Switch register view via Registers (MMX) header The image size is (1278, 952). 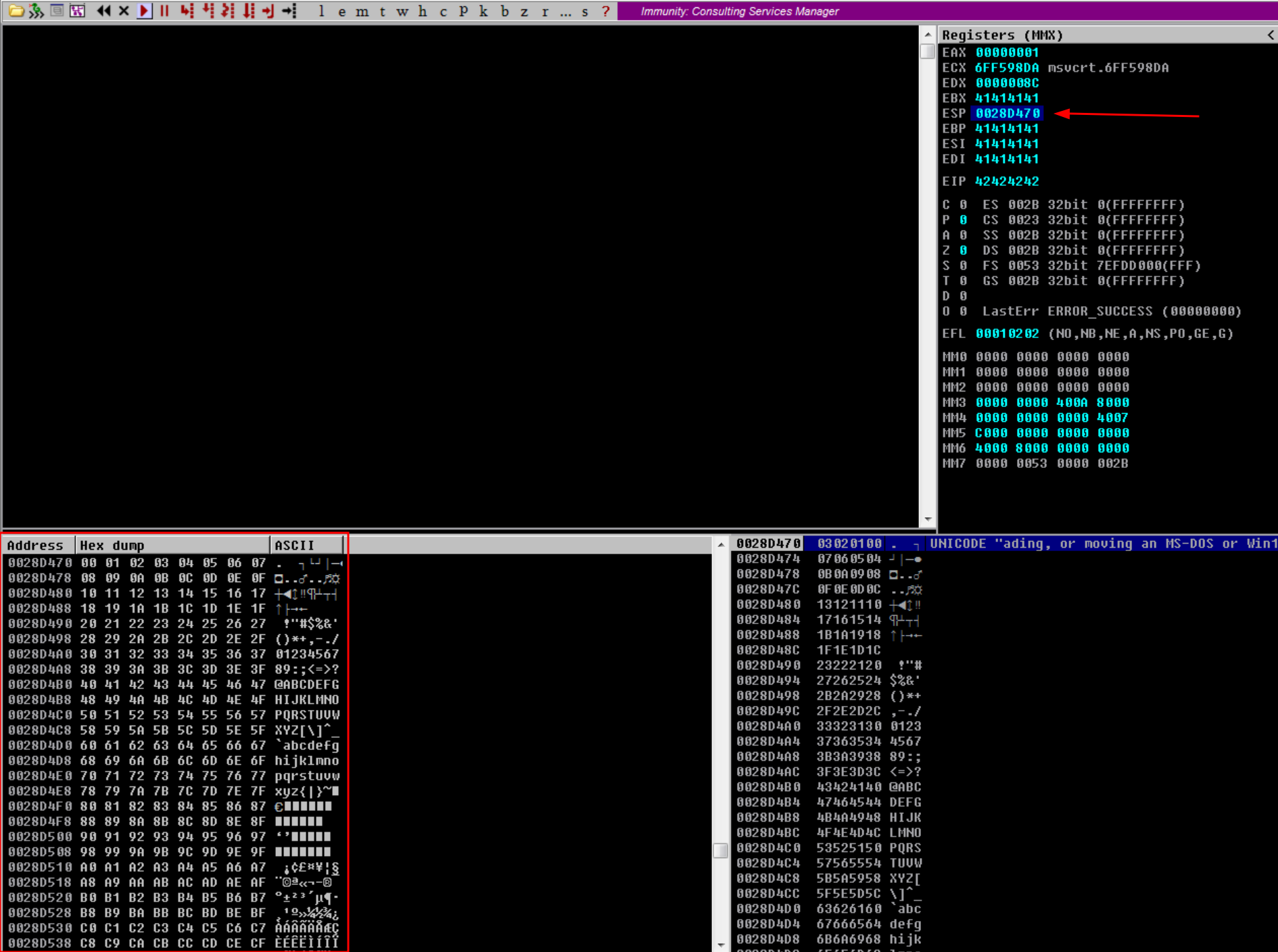1002,35
